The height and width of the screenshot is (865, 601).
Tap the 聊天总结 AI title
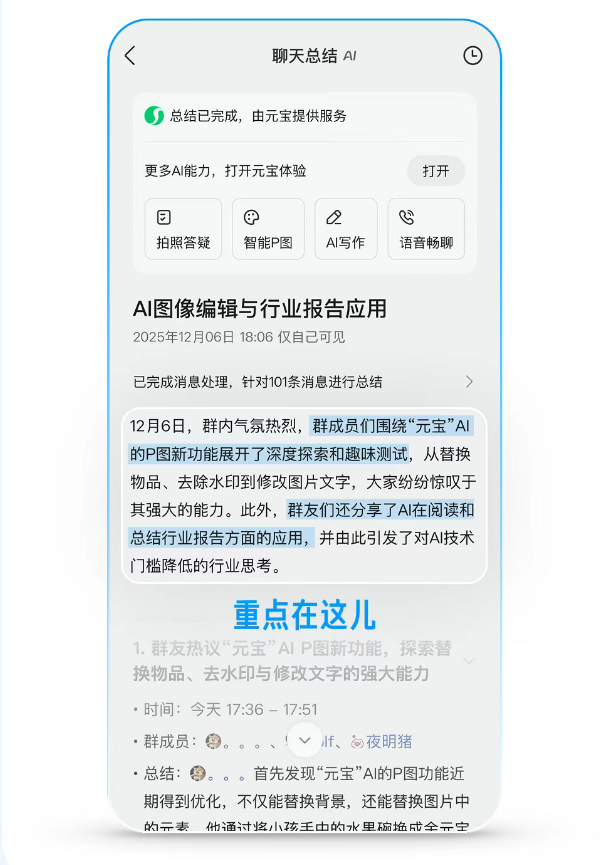click(314, 56)
